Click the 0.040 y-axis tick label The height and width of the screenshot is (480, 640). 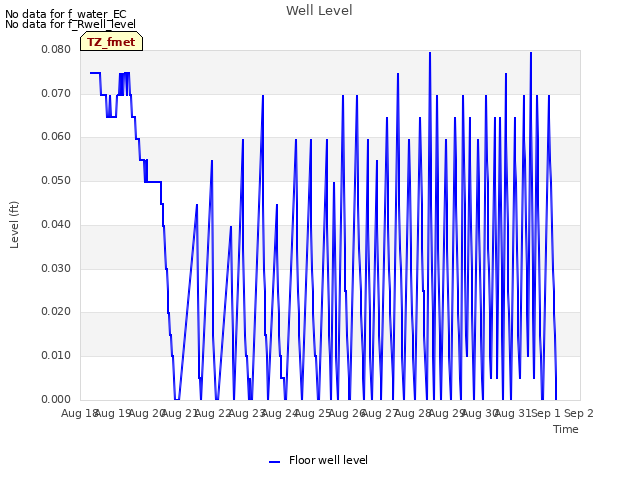[x=56, y=224]
